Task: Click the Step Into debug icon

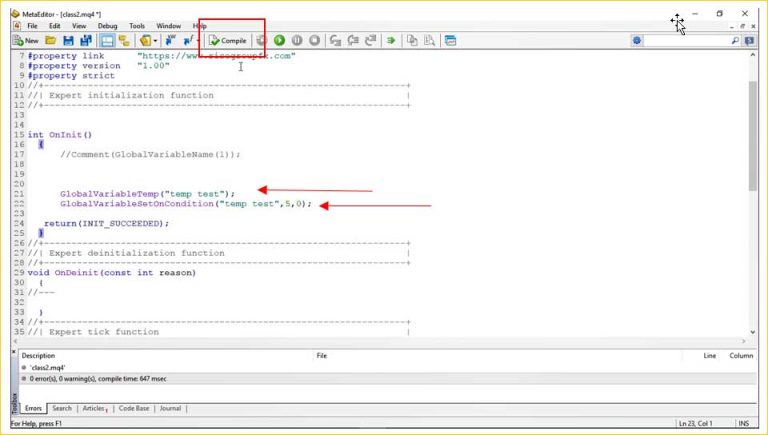Action: pos(335,41)
